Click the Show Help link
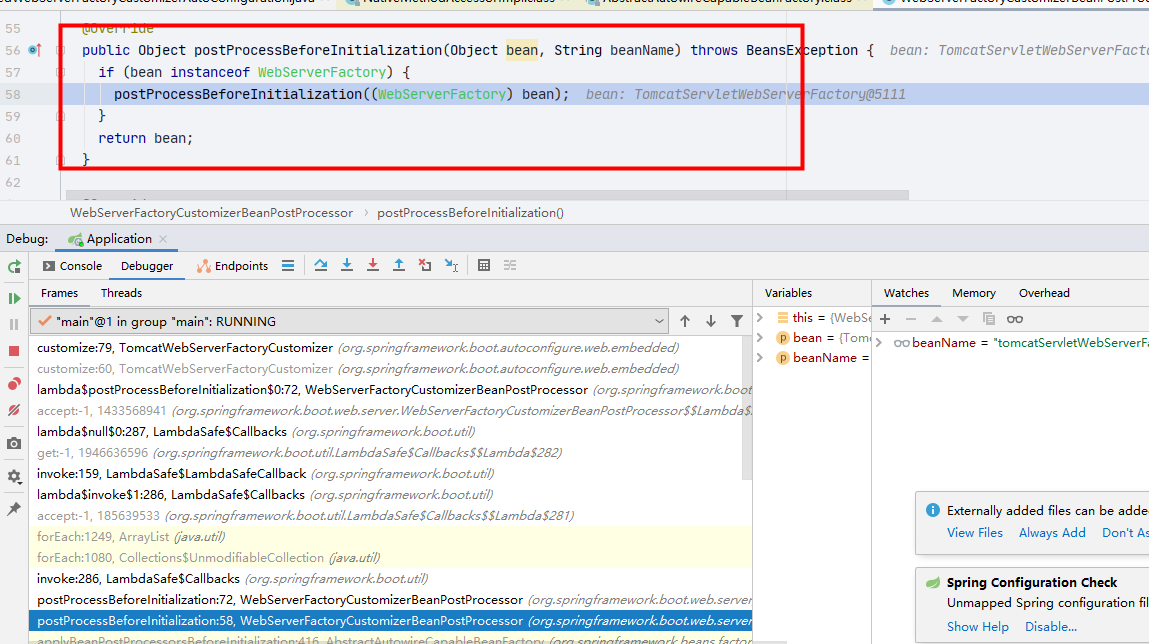The width and height of the screenshot is (1149, 644). [977, 627]
